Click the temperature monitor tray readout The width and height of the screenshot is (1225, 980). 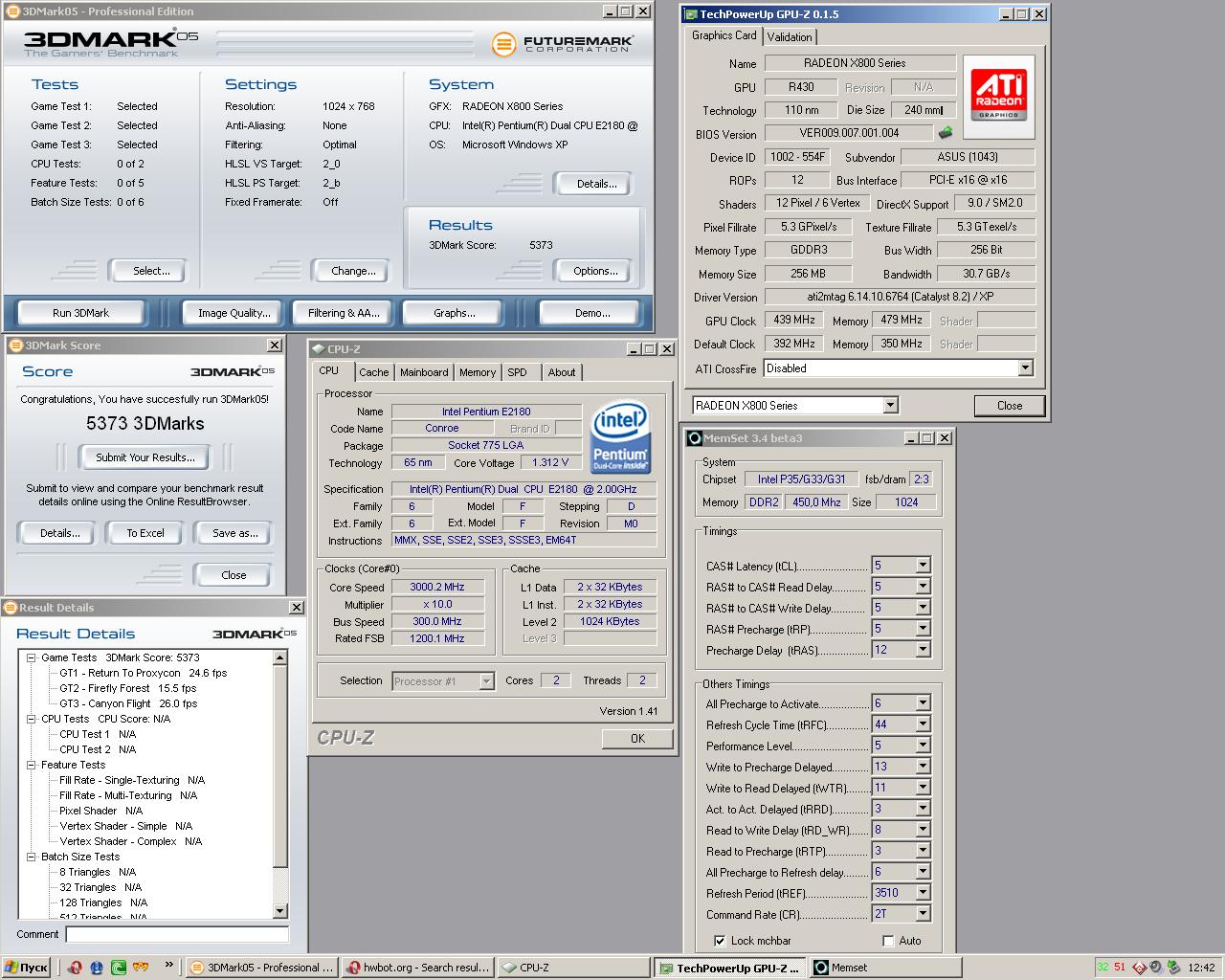(1111, 968)
